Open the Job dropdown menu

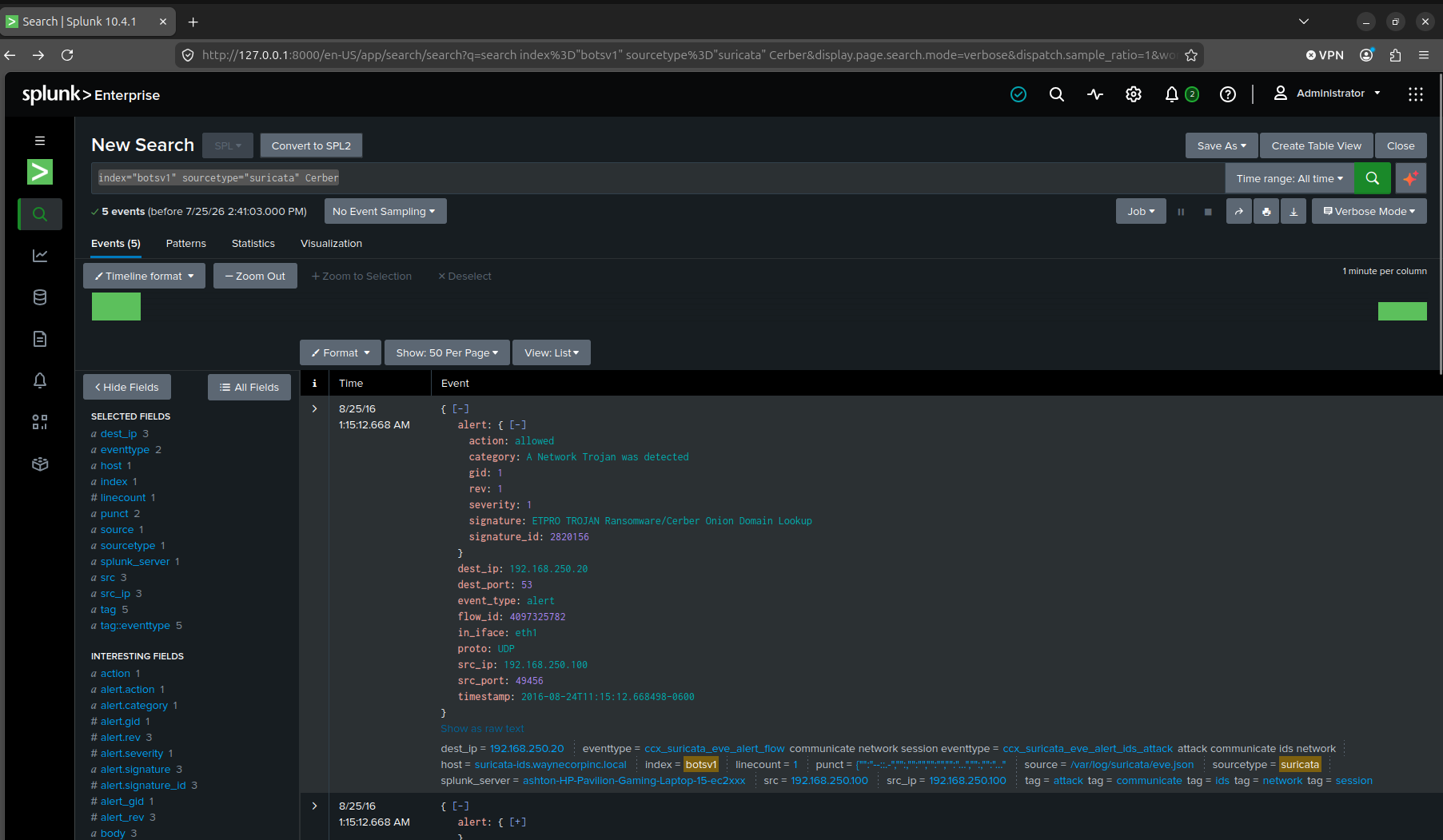coord(1141,211)
